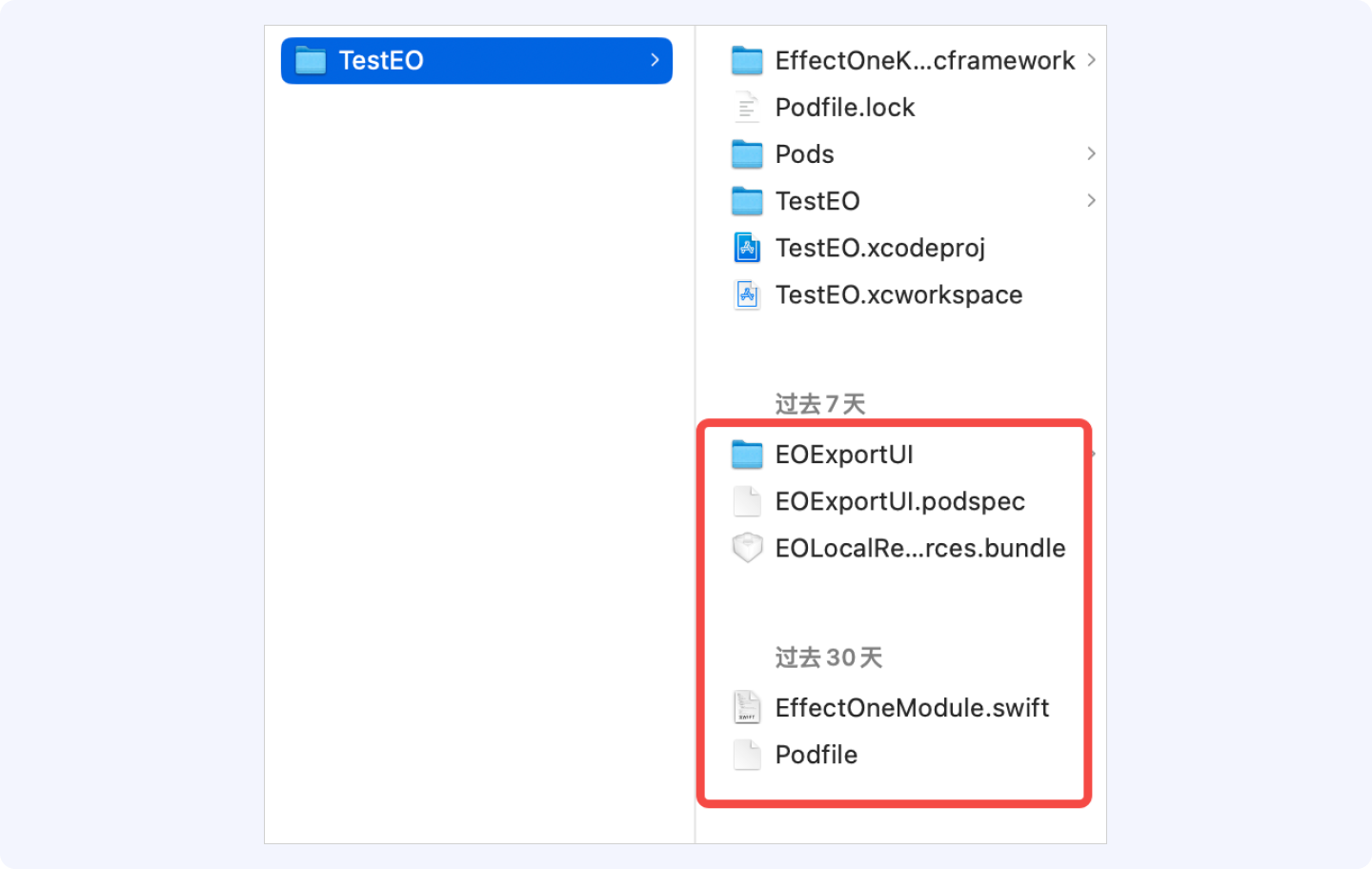Screen dimensions: 1372x869
Task: Click the TestEO.xcworkspace workspace icon
Action: coord(747,294)
